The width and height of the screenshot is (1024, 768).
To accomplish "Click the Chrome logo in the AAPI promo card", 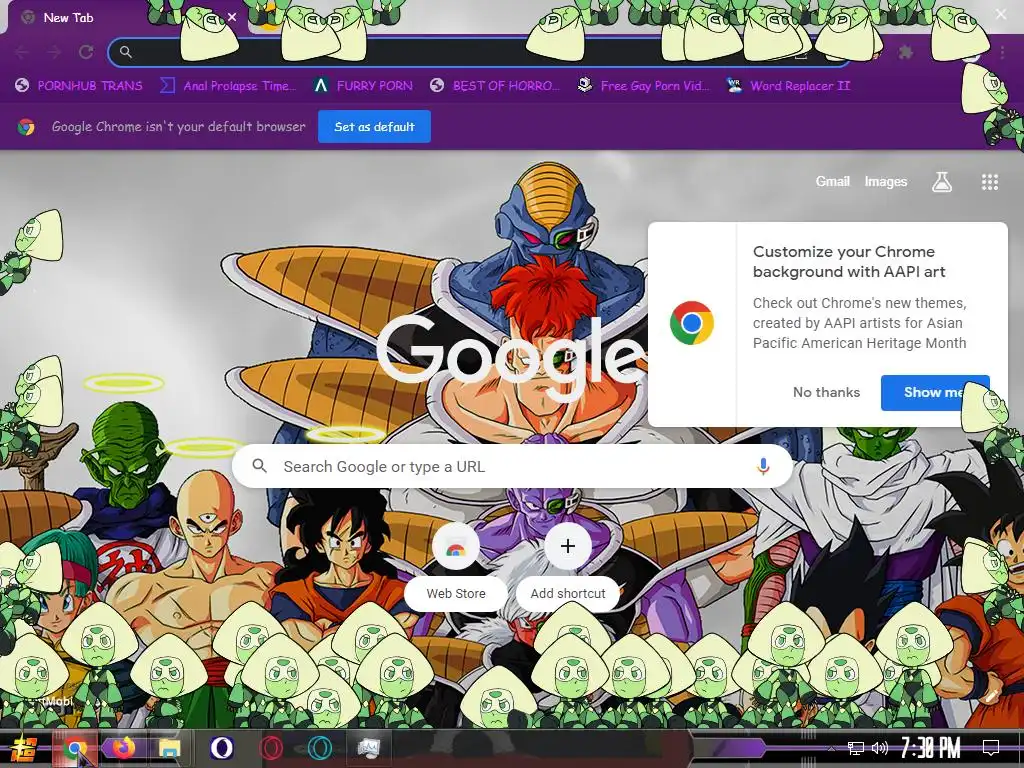I will [692, 323].
